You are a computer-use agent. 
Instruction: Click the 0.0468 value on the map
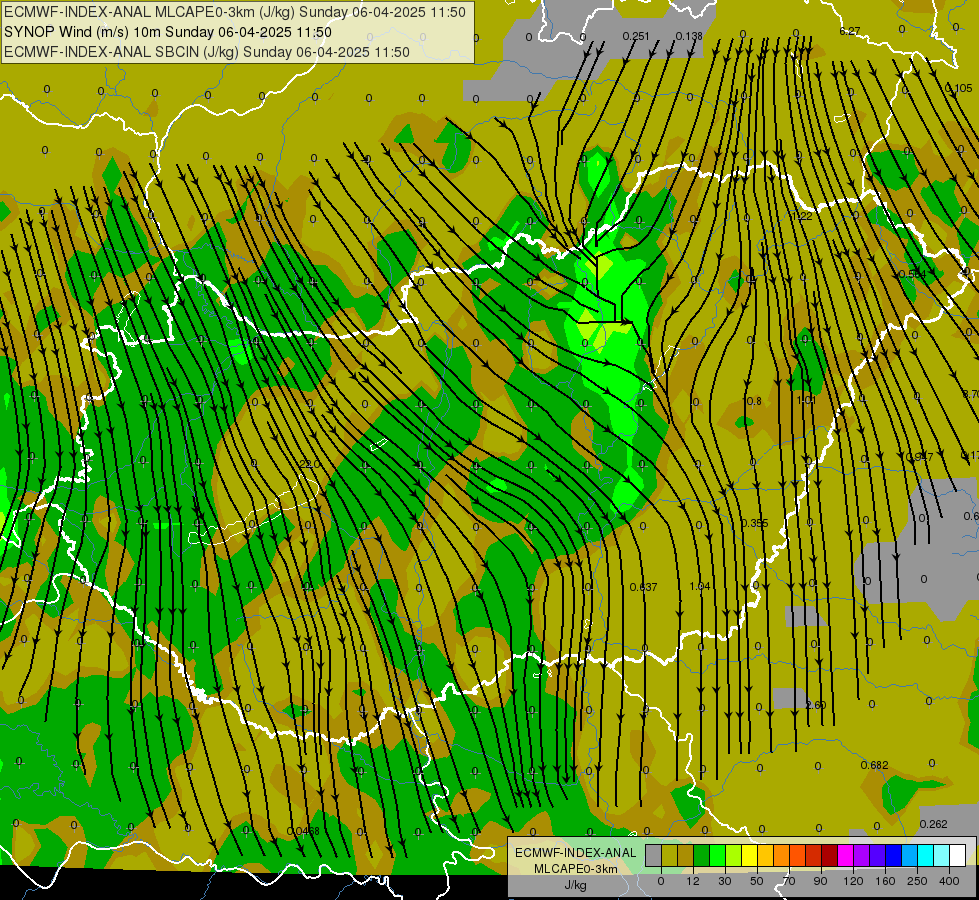303,831
